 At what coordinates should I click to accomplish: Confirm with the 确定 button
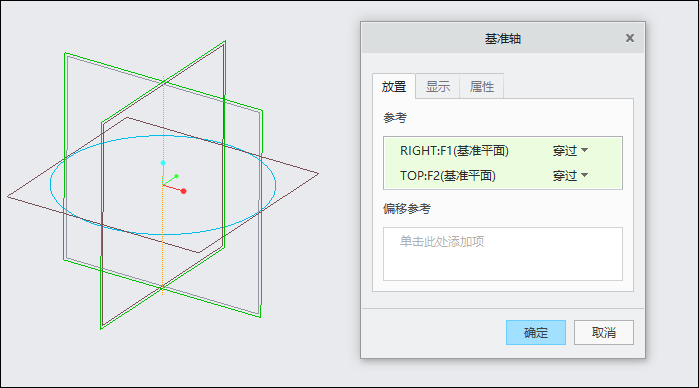[x=535, y=332]
